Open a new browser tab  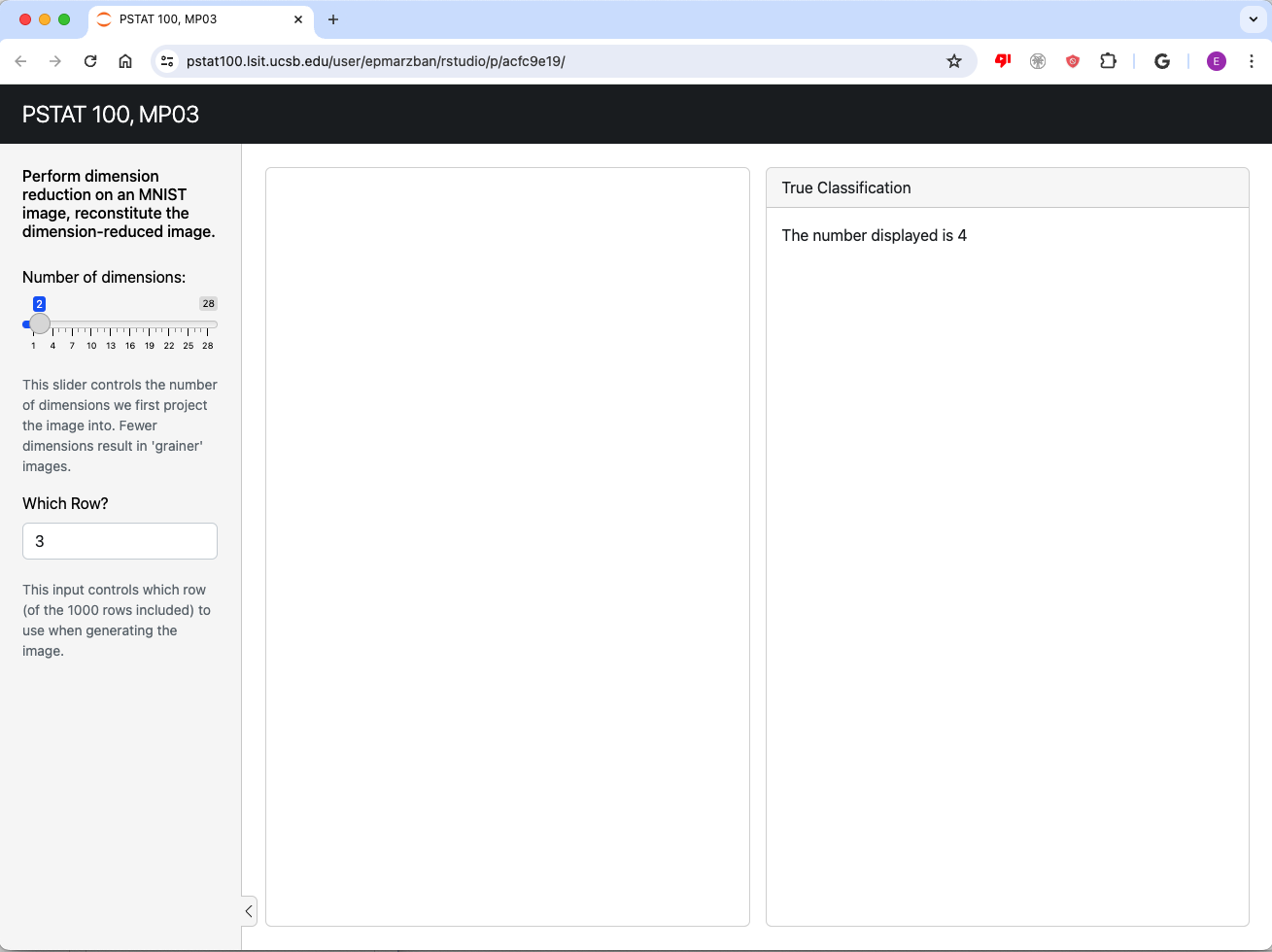click(333, 19)
